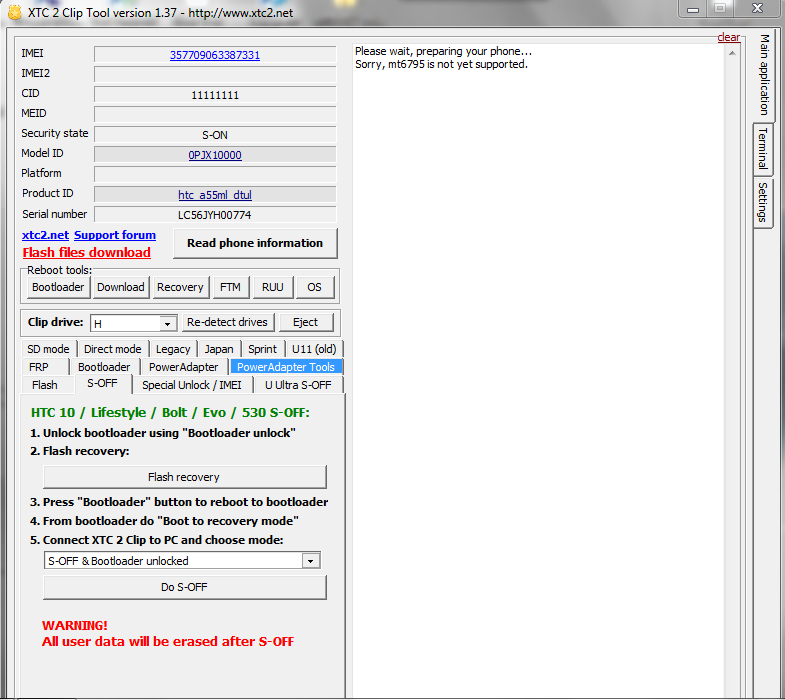This screenshot has height=700, width=785.
Task: Open the Flash files download link
Action: (87, 252)
